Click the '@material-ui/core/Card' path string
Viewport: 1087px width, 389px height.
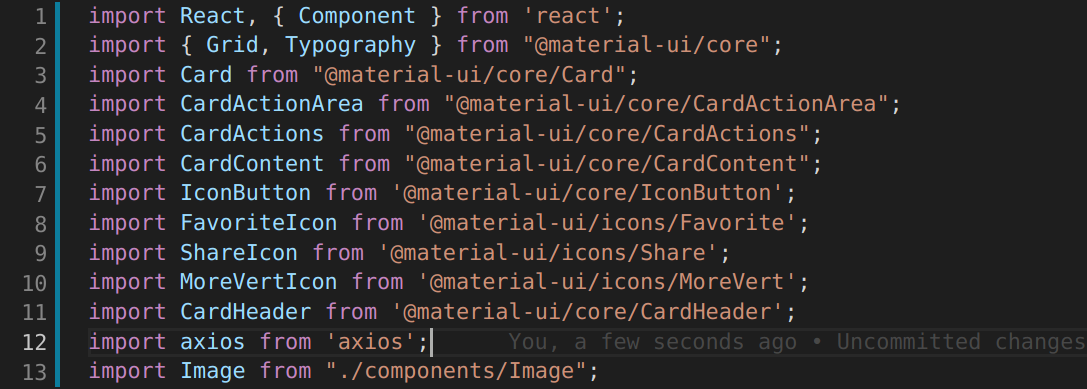point(469,75)
